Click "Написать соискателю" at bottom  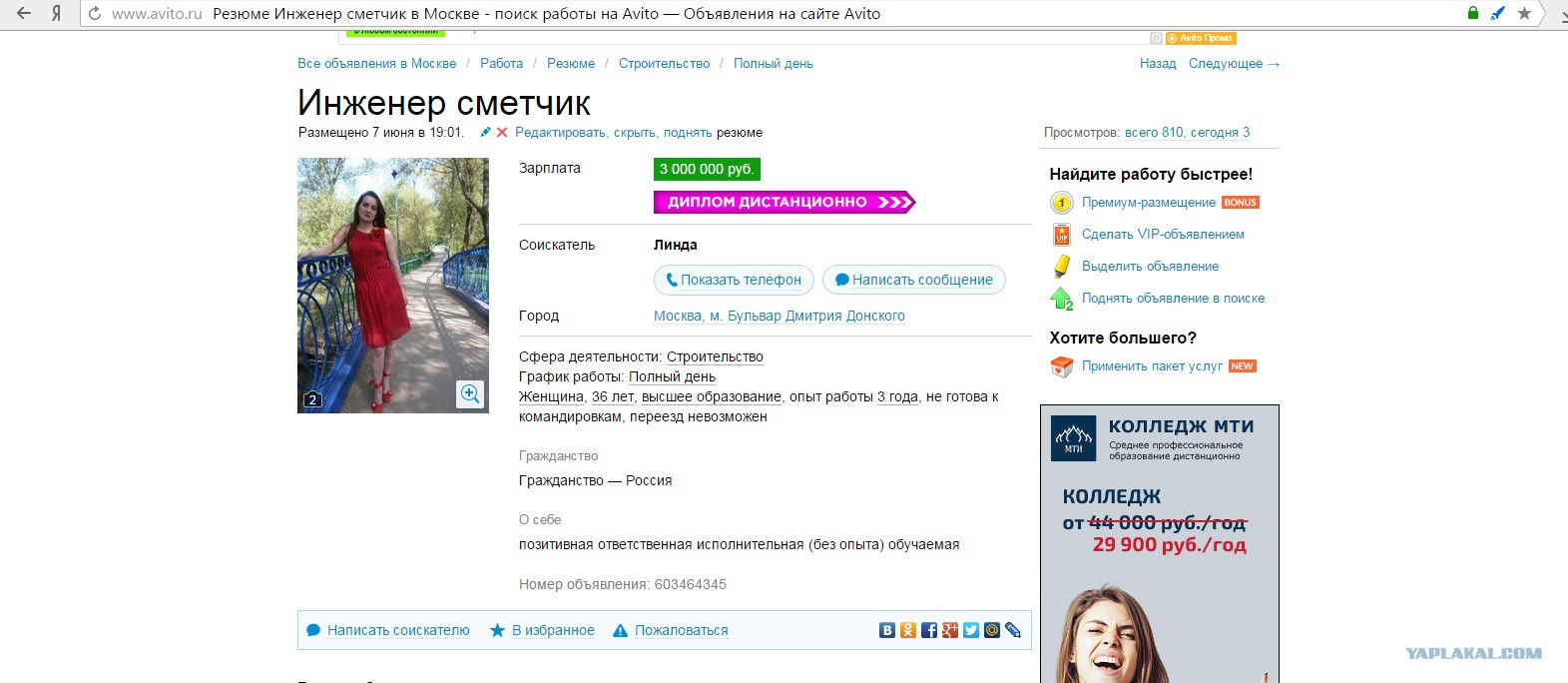coord(398,630)
